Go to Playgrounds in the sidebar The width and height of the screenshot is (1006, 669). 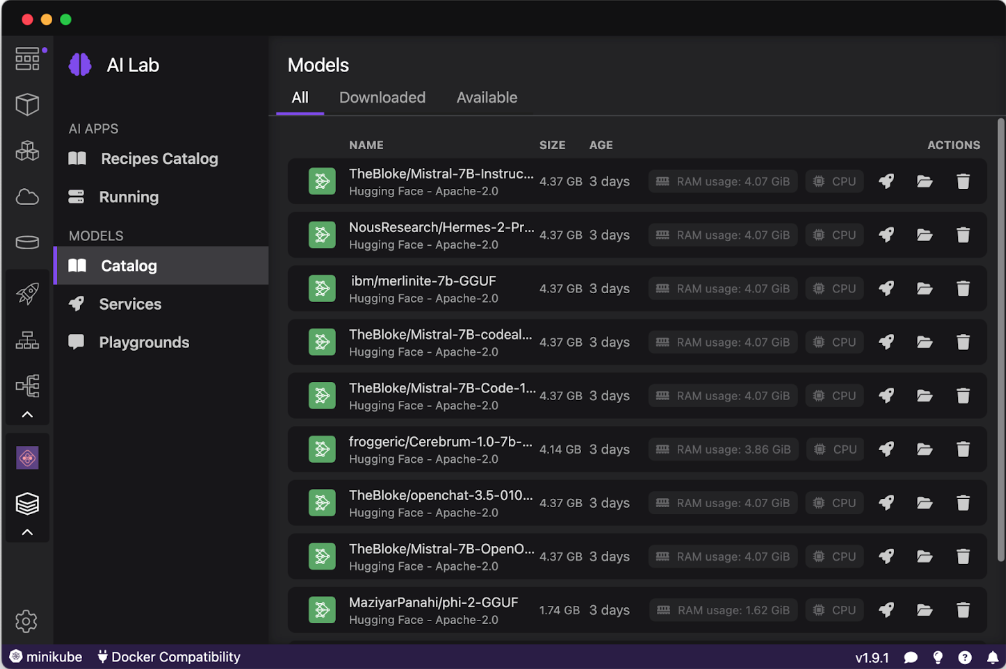[143, 342]
